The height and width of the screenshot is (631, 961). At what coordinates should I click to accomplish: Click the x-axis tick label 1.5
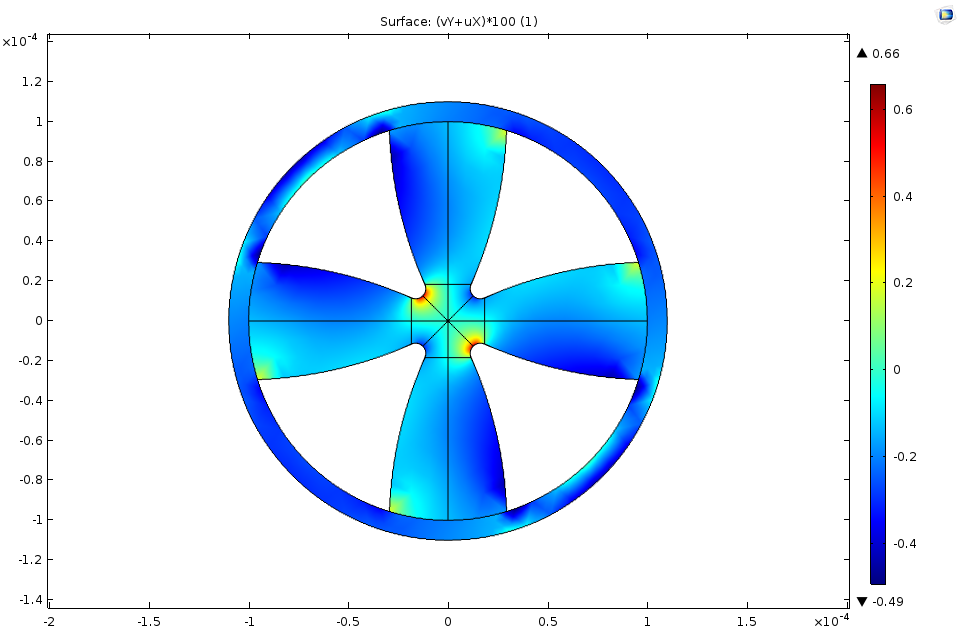pos(747,621)
